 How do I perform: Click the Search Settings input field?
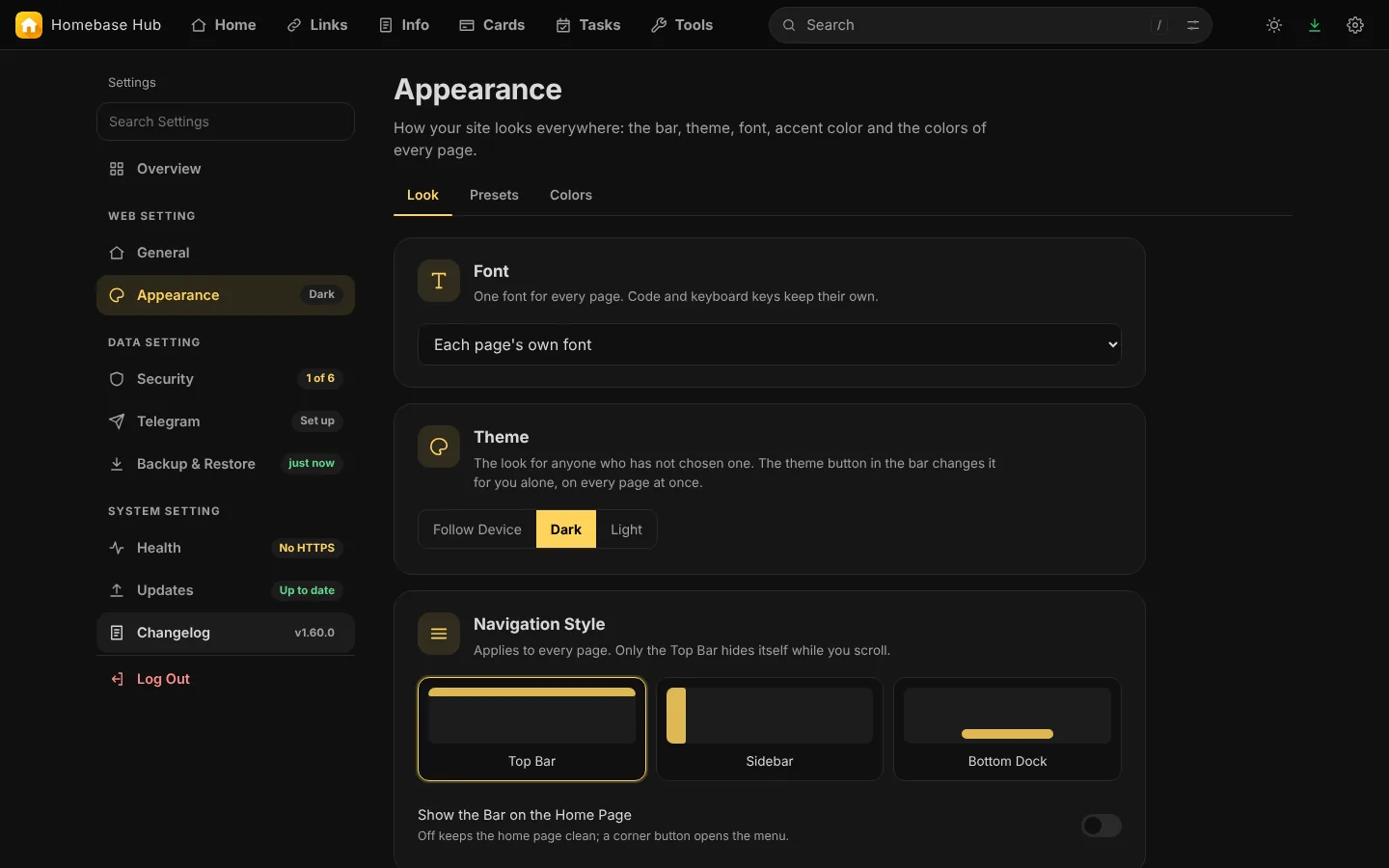coord(226,122)
